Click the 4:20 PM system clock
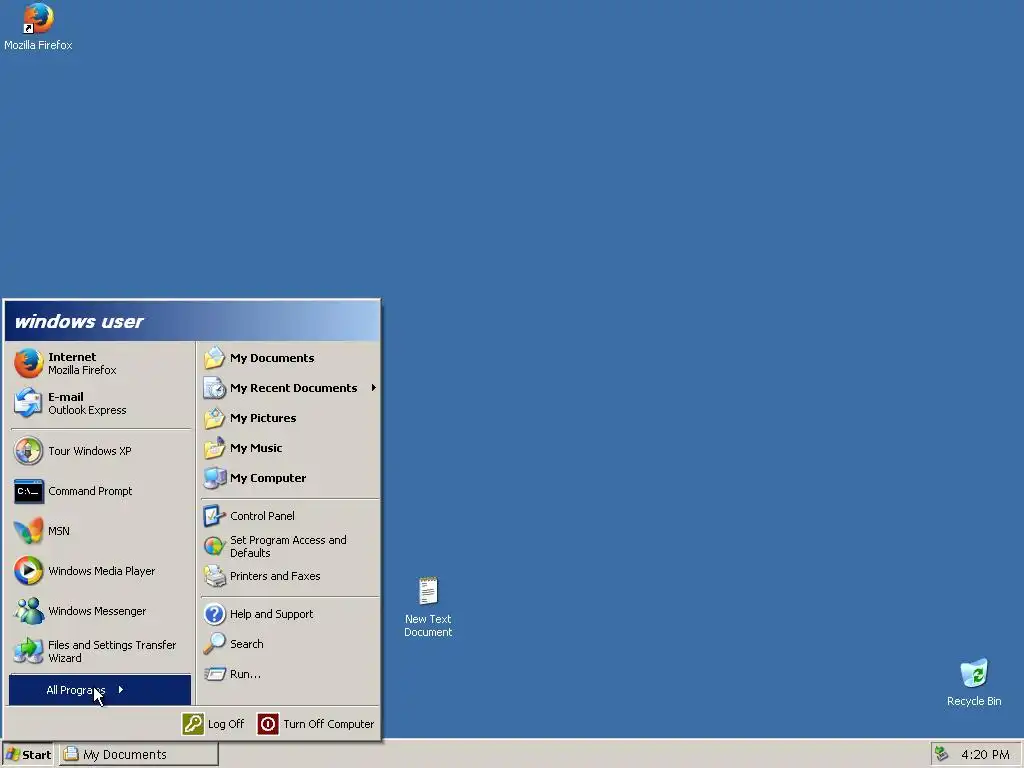The height and width of the screenshot is (768, 1024). pos(985,754)
